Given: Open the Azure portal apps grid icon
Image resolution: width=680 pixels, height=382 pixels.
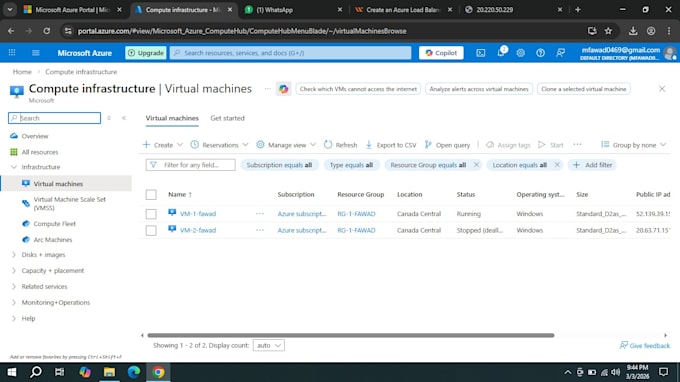Looking at the screenshot, I should pos(12,53).
